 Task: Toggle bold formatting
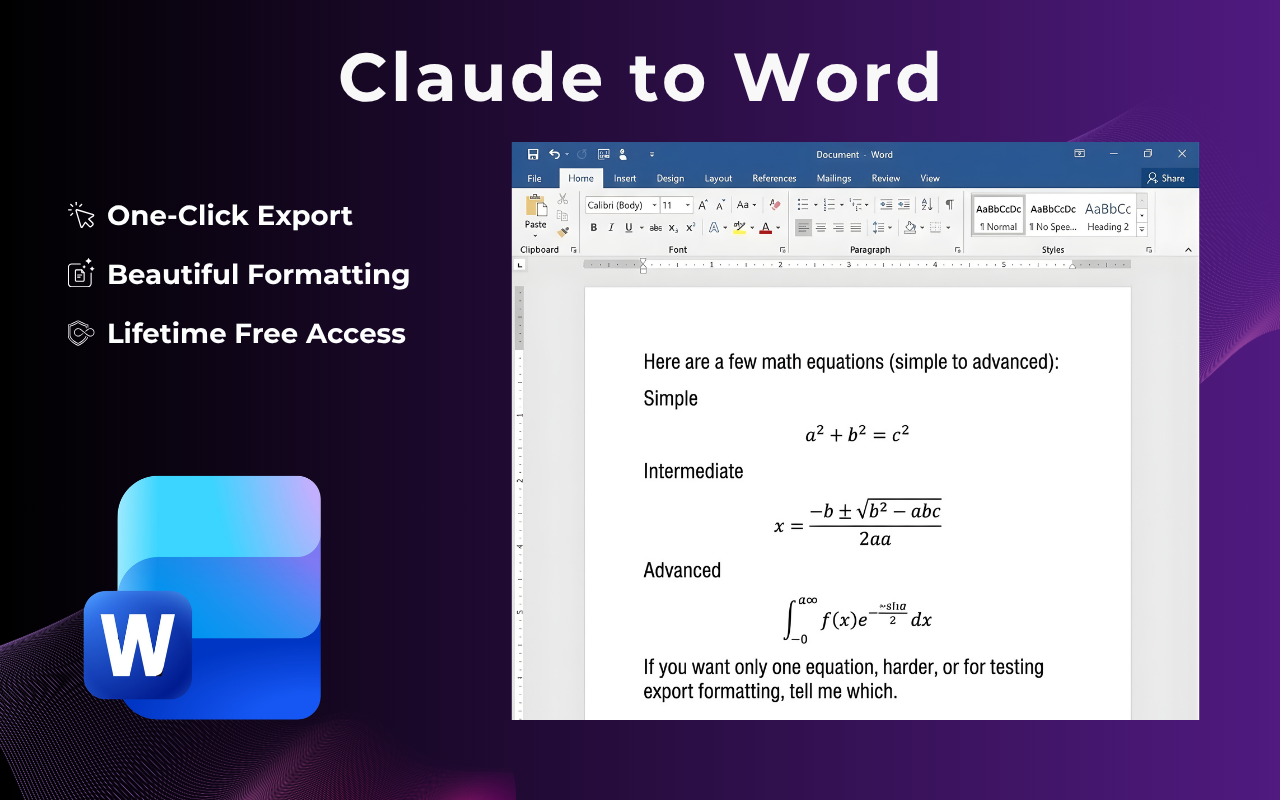tap(593, 228)
